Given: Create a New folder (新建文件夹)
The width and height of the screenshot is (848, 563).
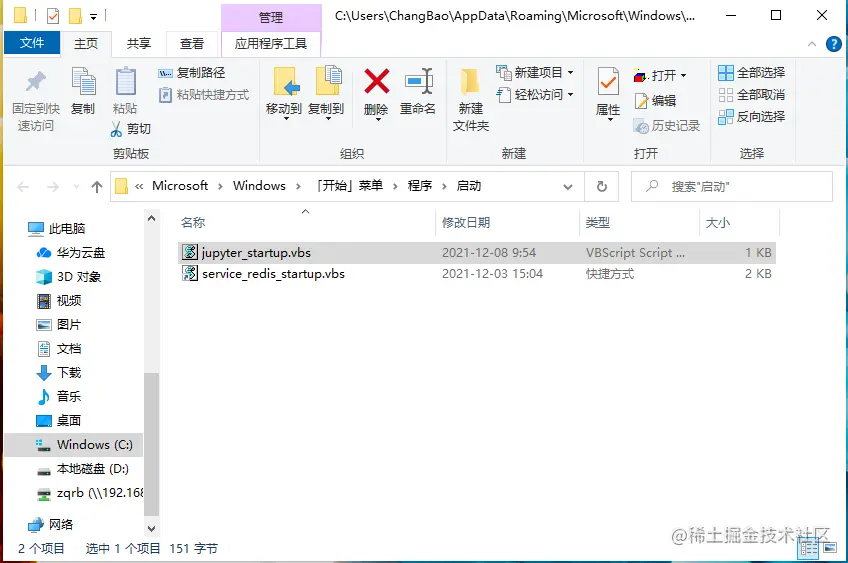Looking at the screenshot, I should coord(471,100).
